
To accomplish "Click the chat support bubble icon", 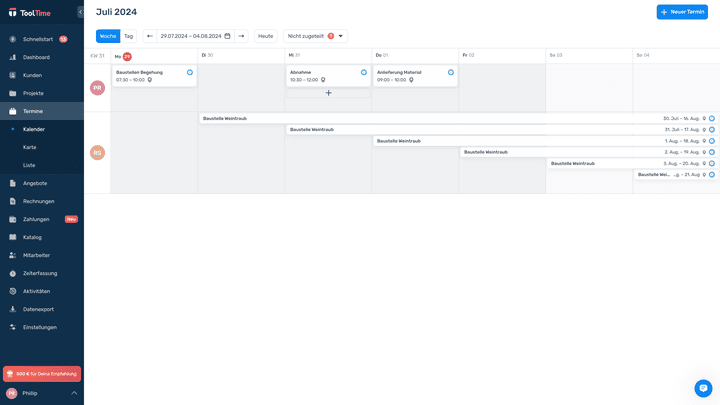I will 703,388.
